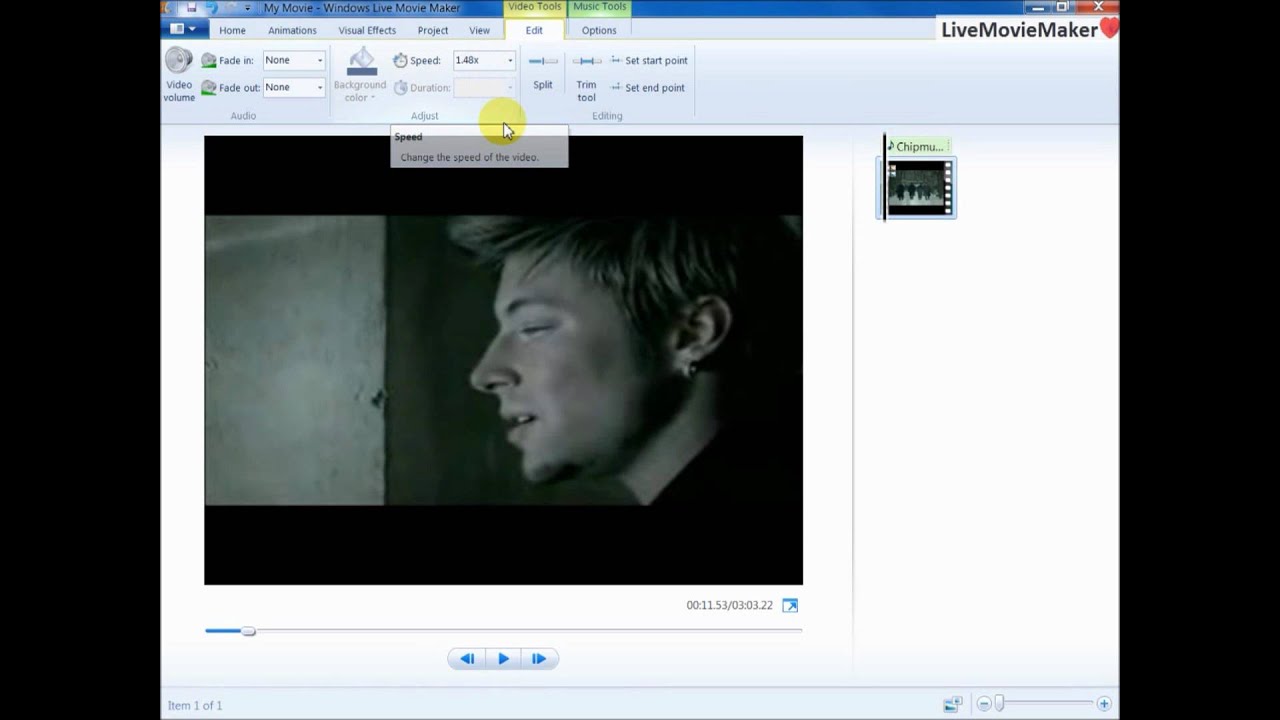Click Set end point
The height and width of the screenshot is (720, 1280).
click(x=647, y=87)
